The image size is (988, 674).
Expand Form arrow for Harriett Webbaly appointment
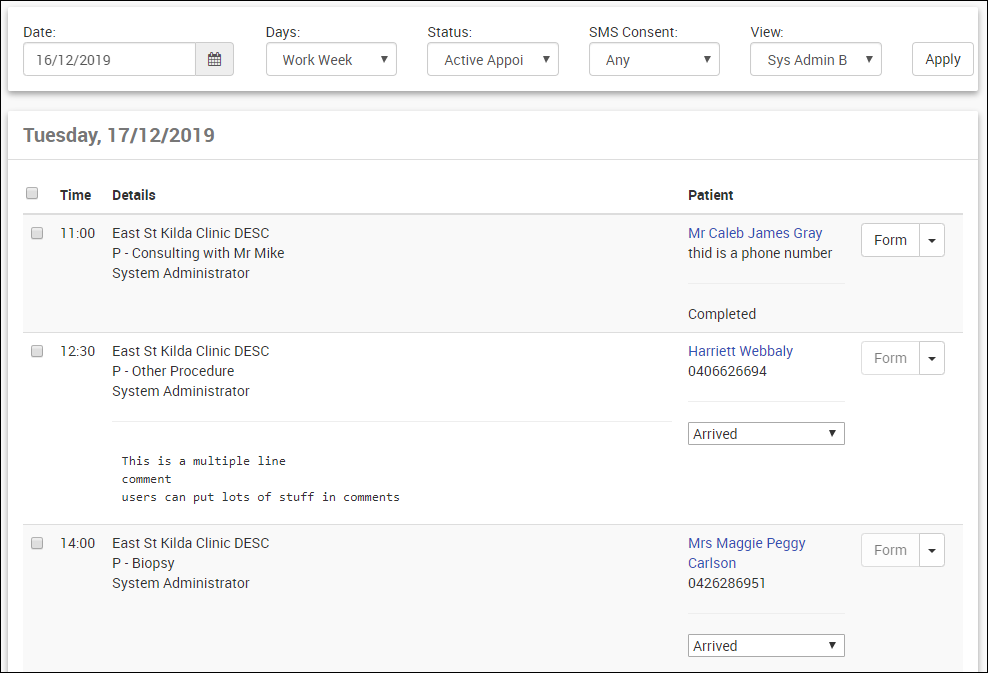pos(932,358)
